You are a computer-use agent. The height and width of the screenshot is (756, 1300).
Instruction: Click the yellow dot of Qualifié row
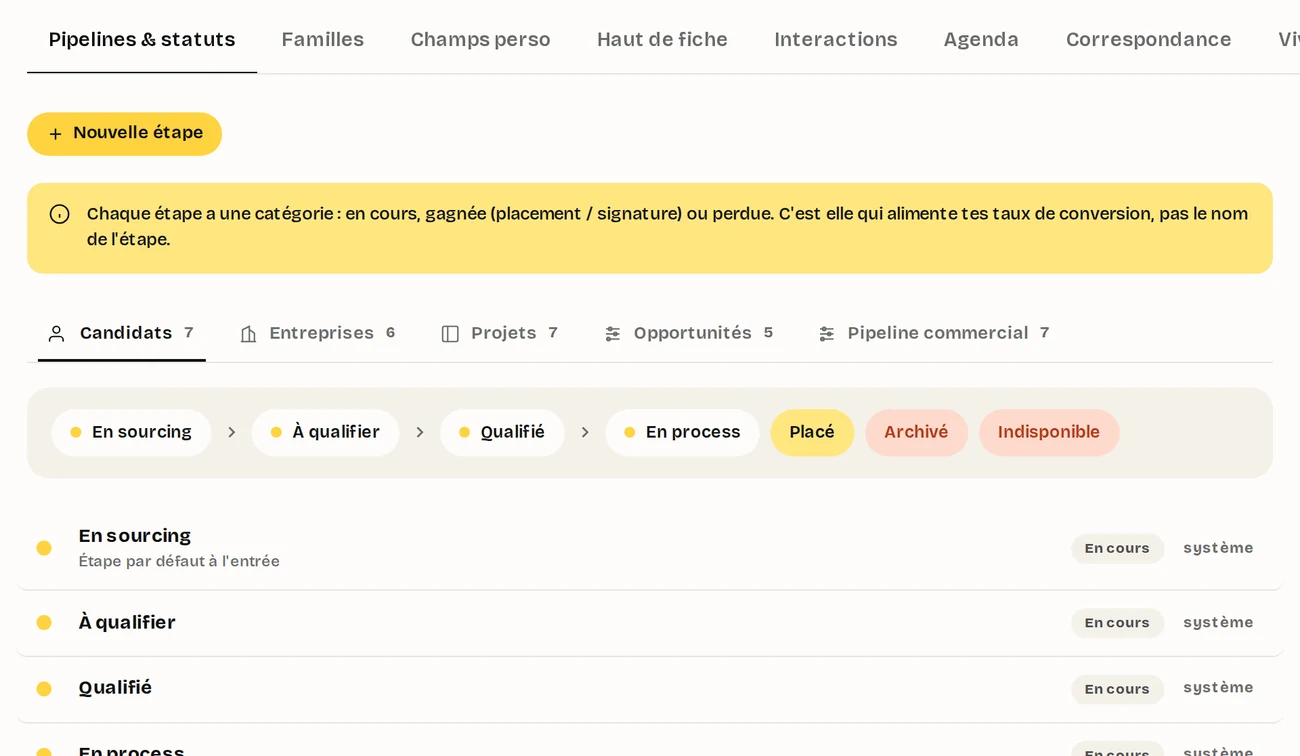tap(44, 689)
